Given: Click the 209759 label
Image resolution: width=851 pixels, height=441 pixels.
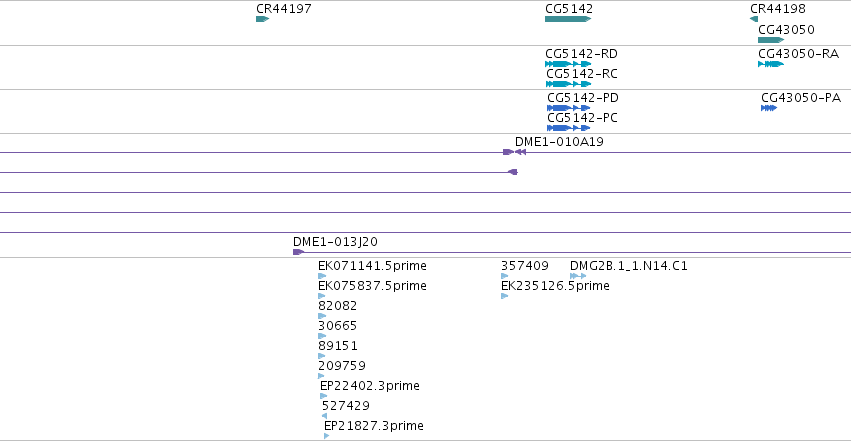Looking at the screenshot, I should click(x=342, y=366).
